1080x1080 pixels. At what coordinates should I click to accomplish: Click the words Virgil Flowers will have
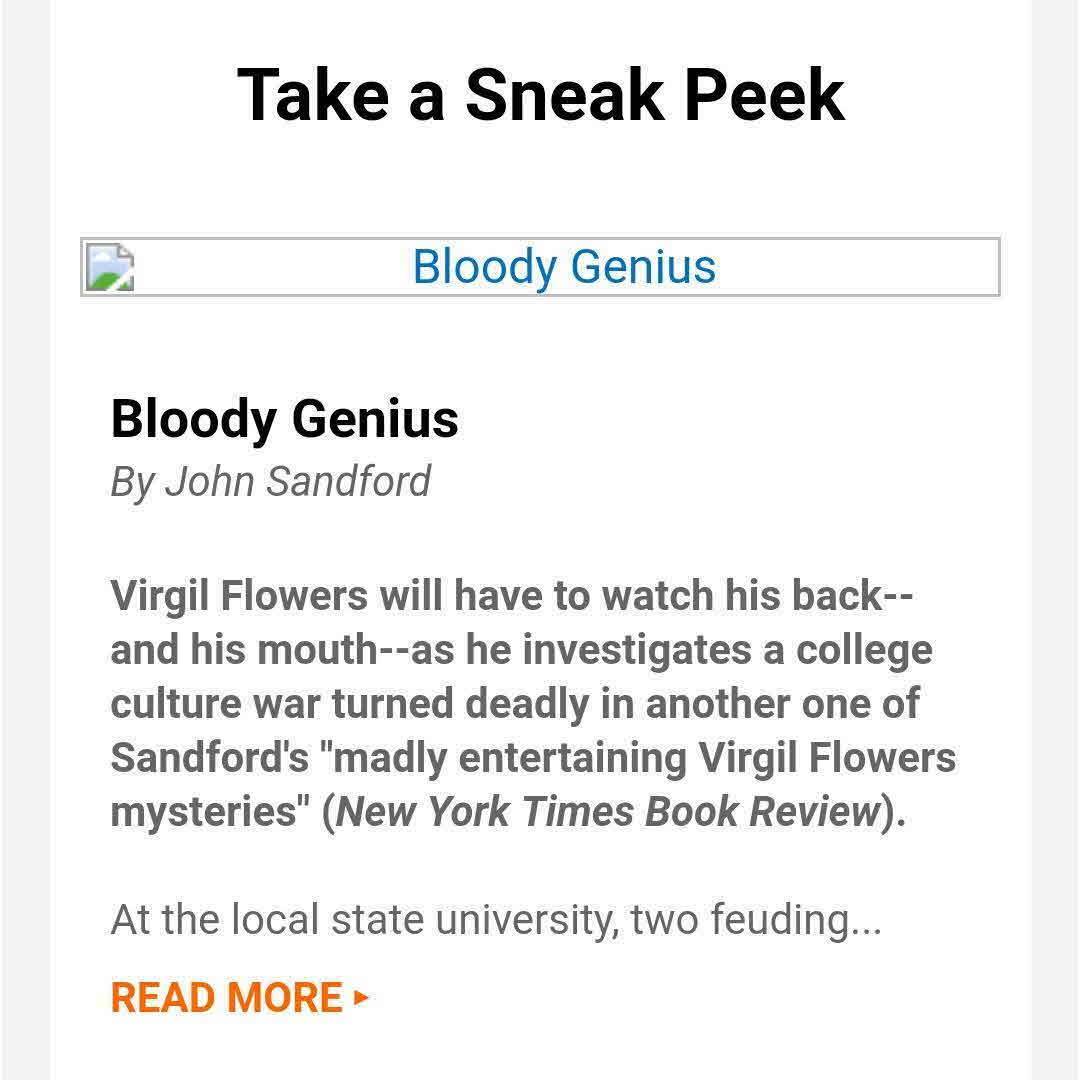click(x=318, y=595)
